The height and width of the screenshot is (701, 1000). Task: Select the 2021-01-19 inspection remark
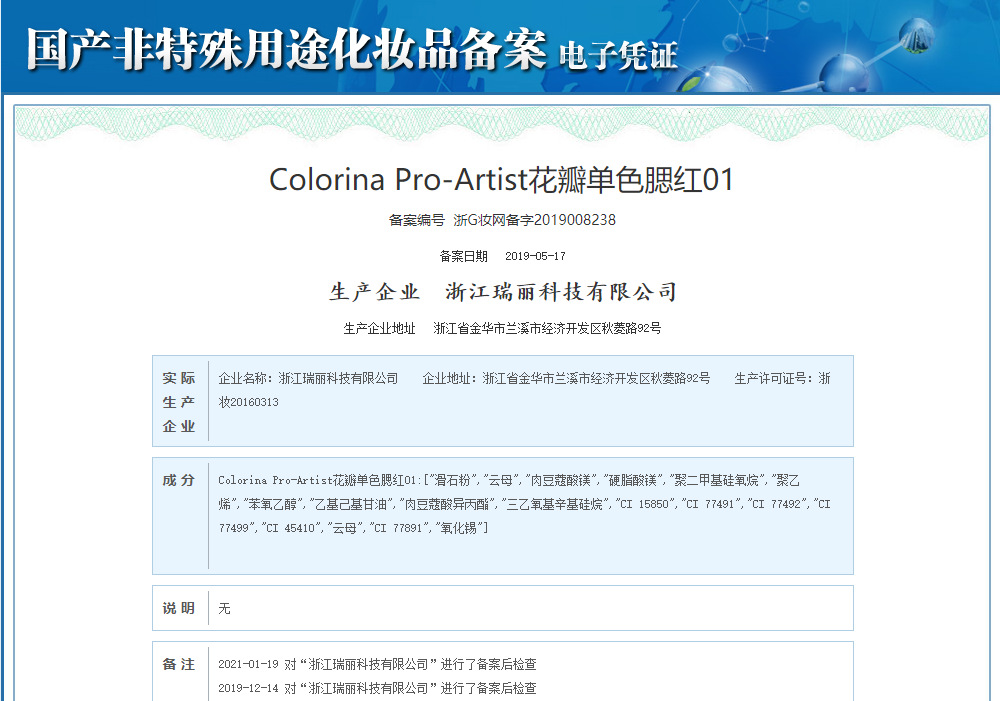click(x=377, y=665)
